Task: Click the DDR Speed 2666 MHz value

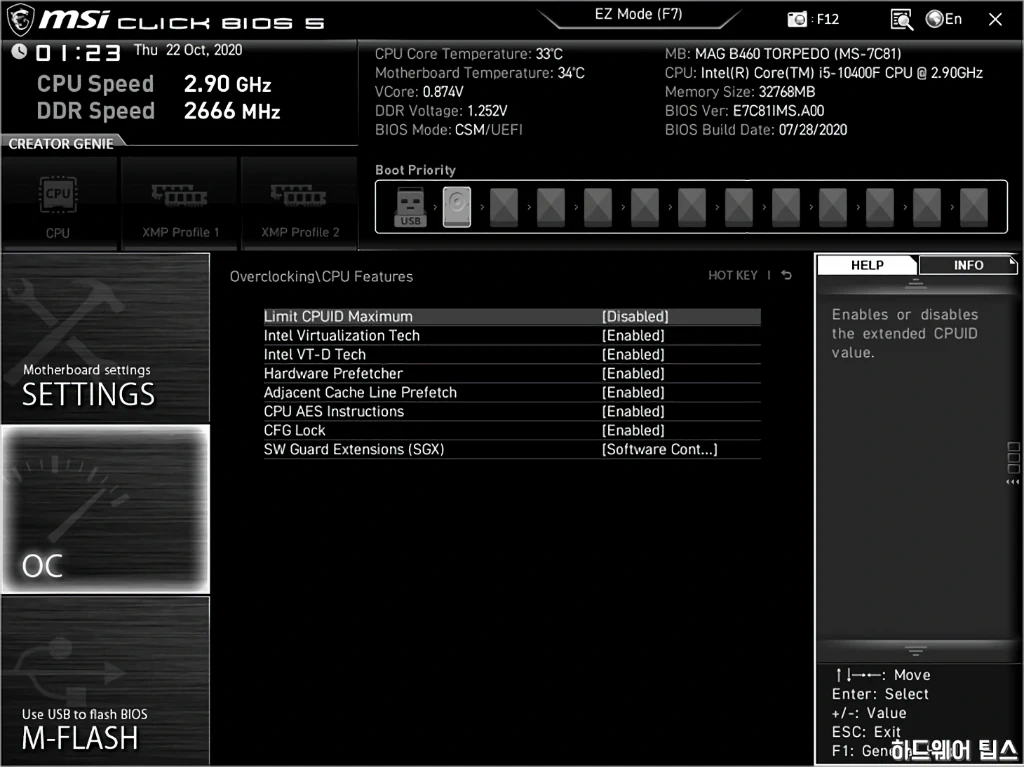Action: [x=232, y=111]
